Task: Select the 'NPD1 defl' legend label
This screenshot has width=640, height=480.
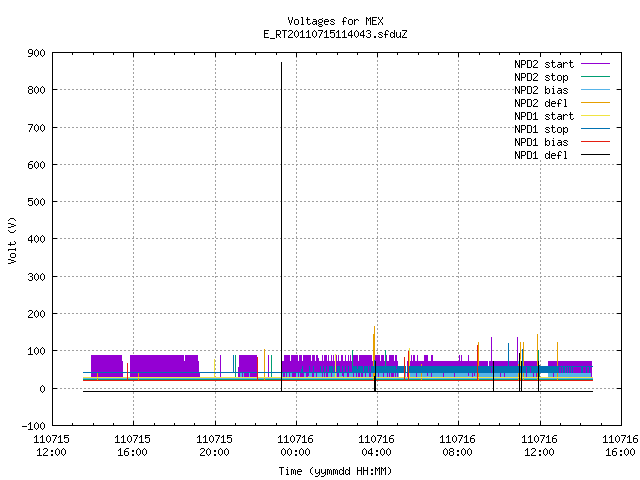Action: click(x=541, y=155)
